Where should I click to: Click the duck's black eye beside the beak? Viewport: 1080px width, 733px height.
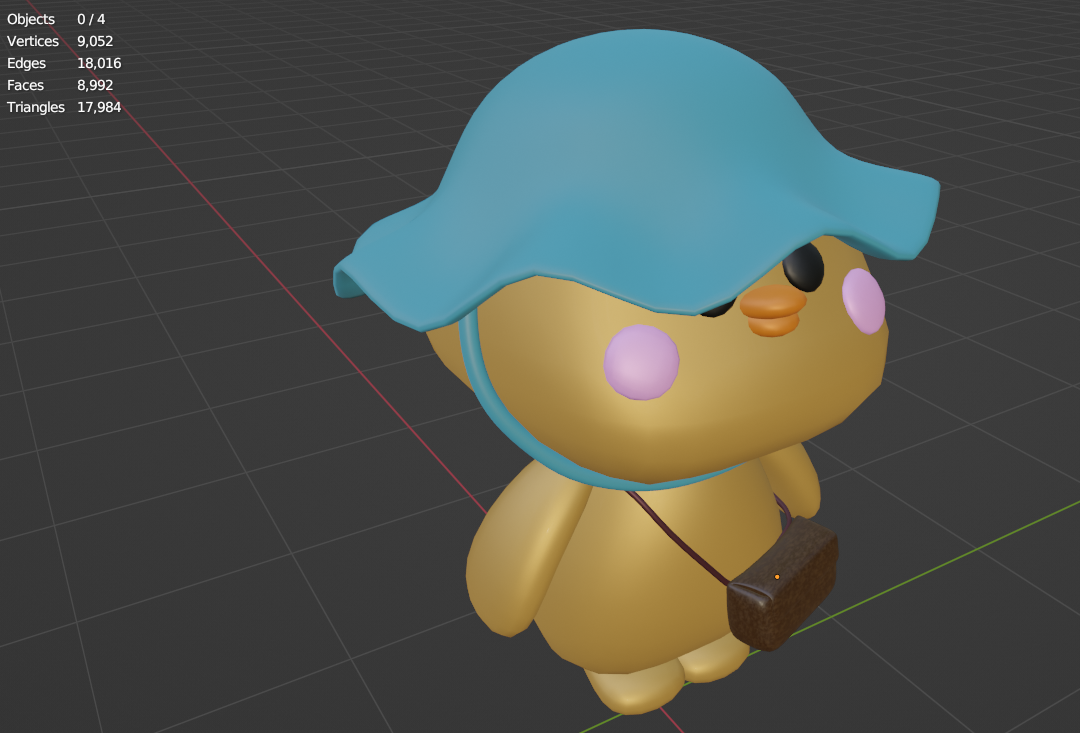pos(803,267)
